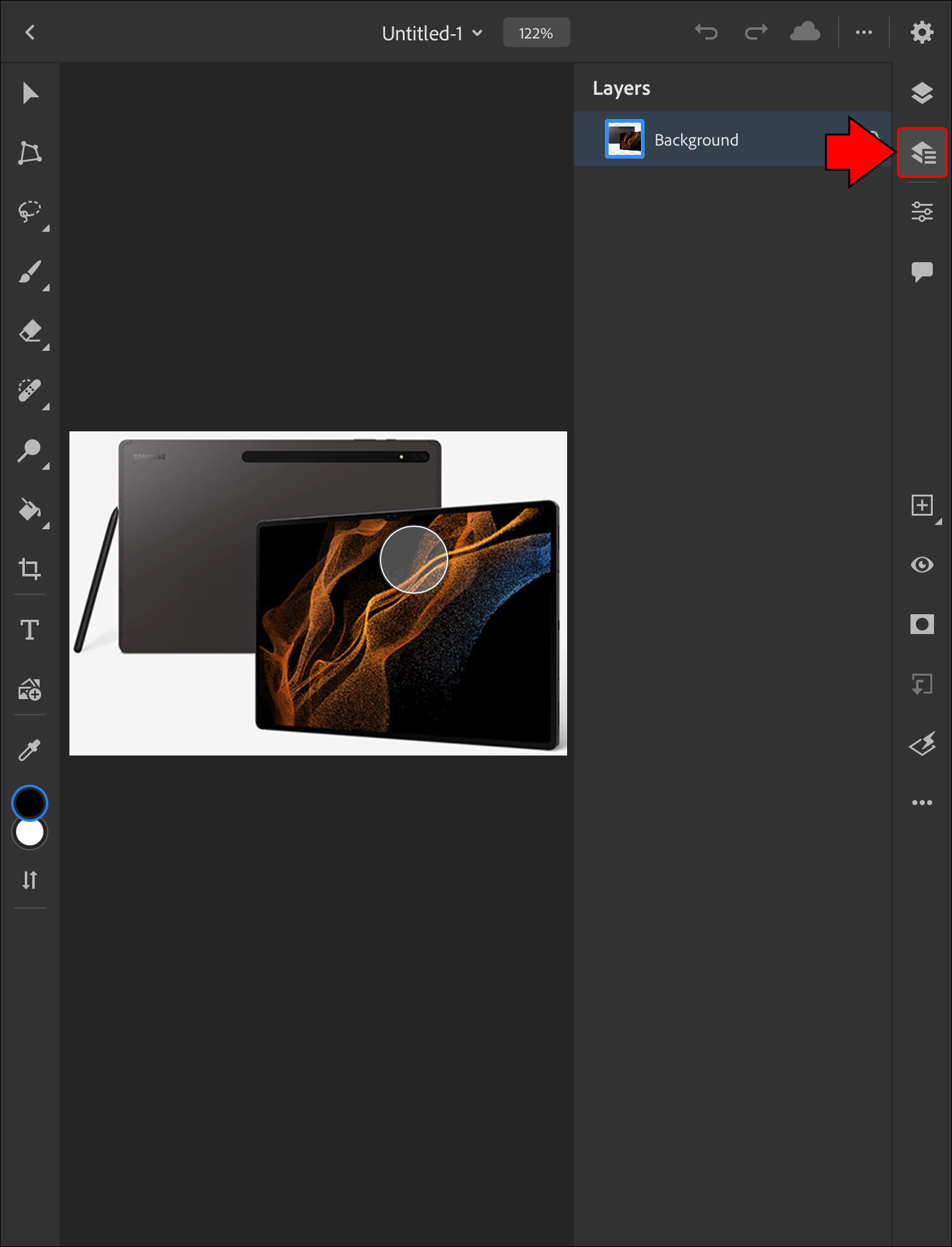Tap the Background layer thumbnail
The image size is (952, 1247).
pyautogui.click(x=625, y=139)
